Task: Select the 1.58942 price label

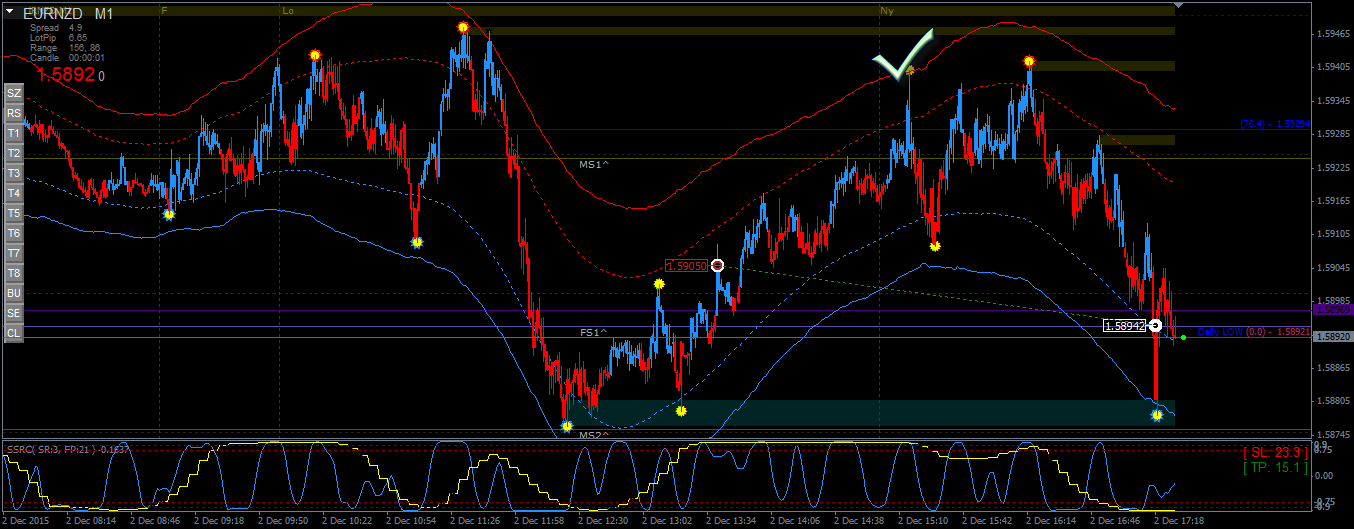Action: coord(1125,325)
